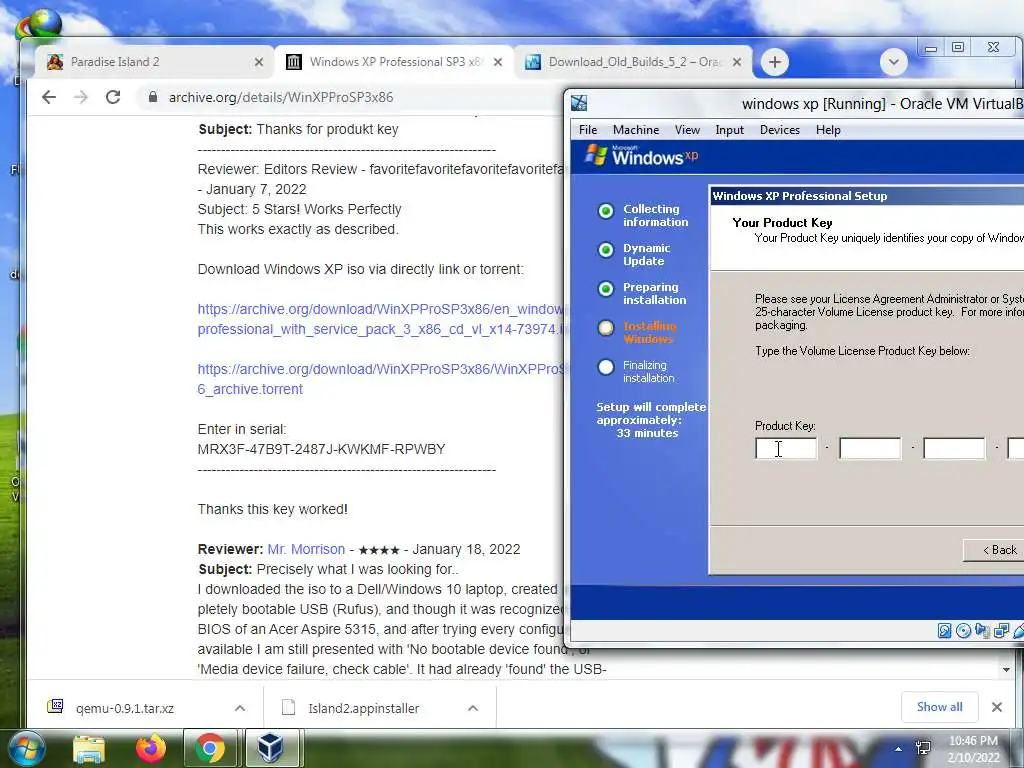Open the VirtualBox View menu
The image size is (1024, 768).
click(x=687, y=130)
